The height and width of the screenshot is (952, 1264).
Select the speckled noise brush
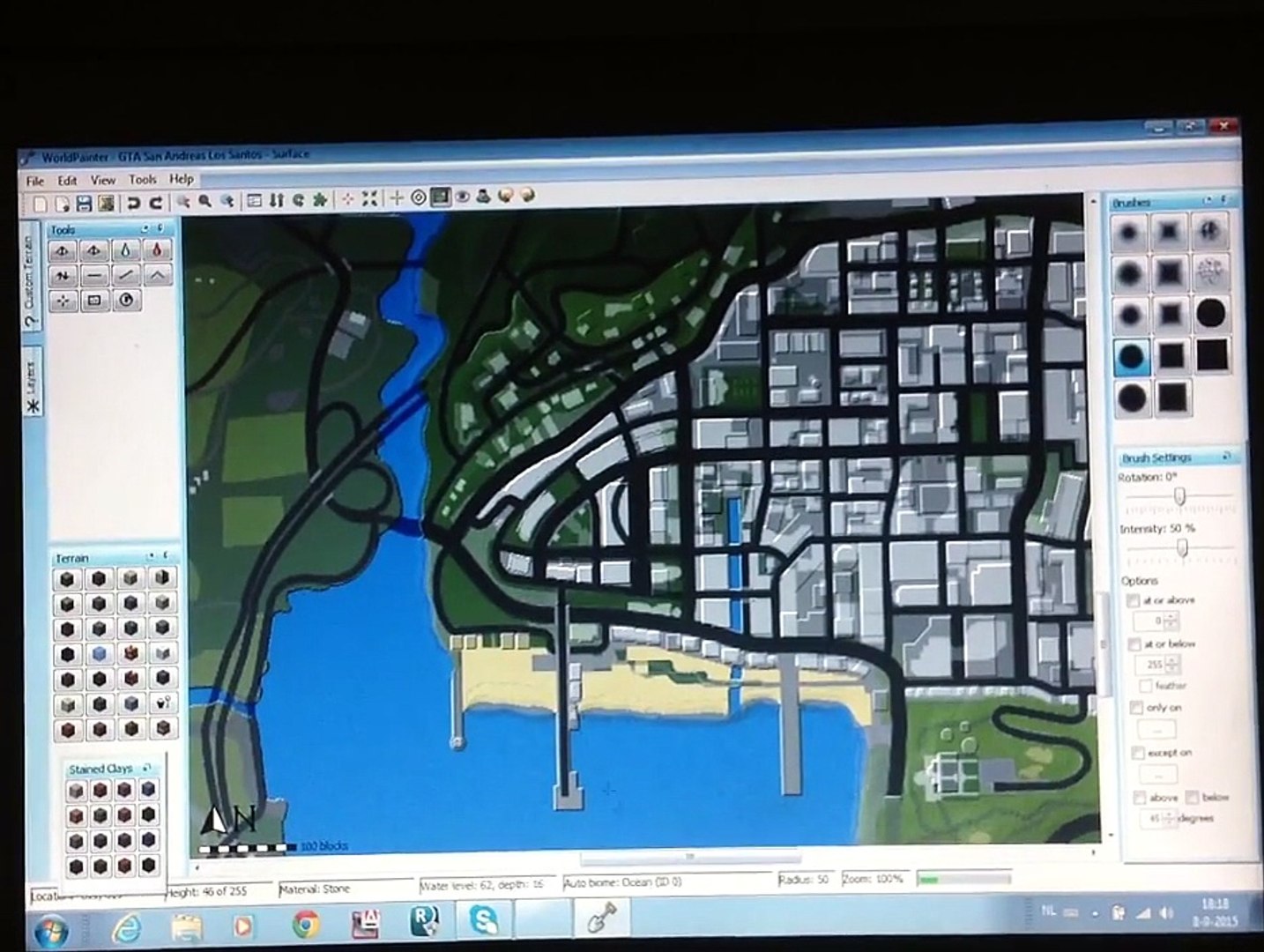point(1212,272)
